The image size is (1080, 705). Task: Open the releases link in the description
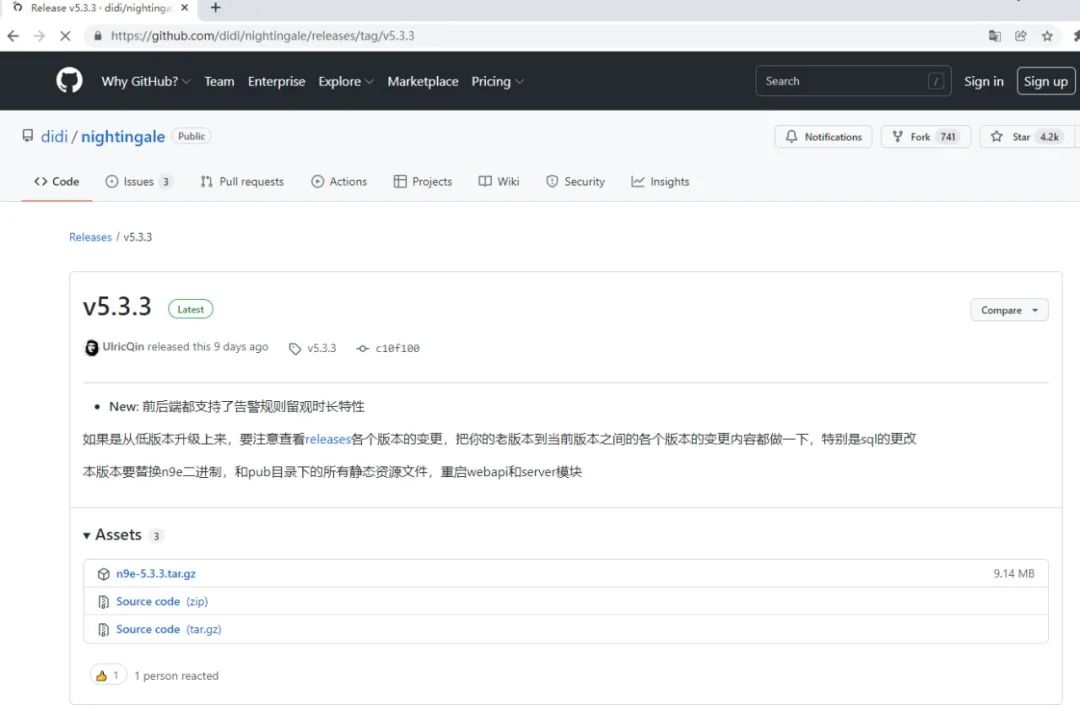[328, 438]
